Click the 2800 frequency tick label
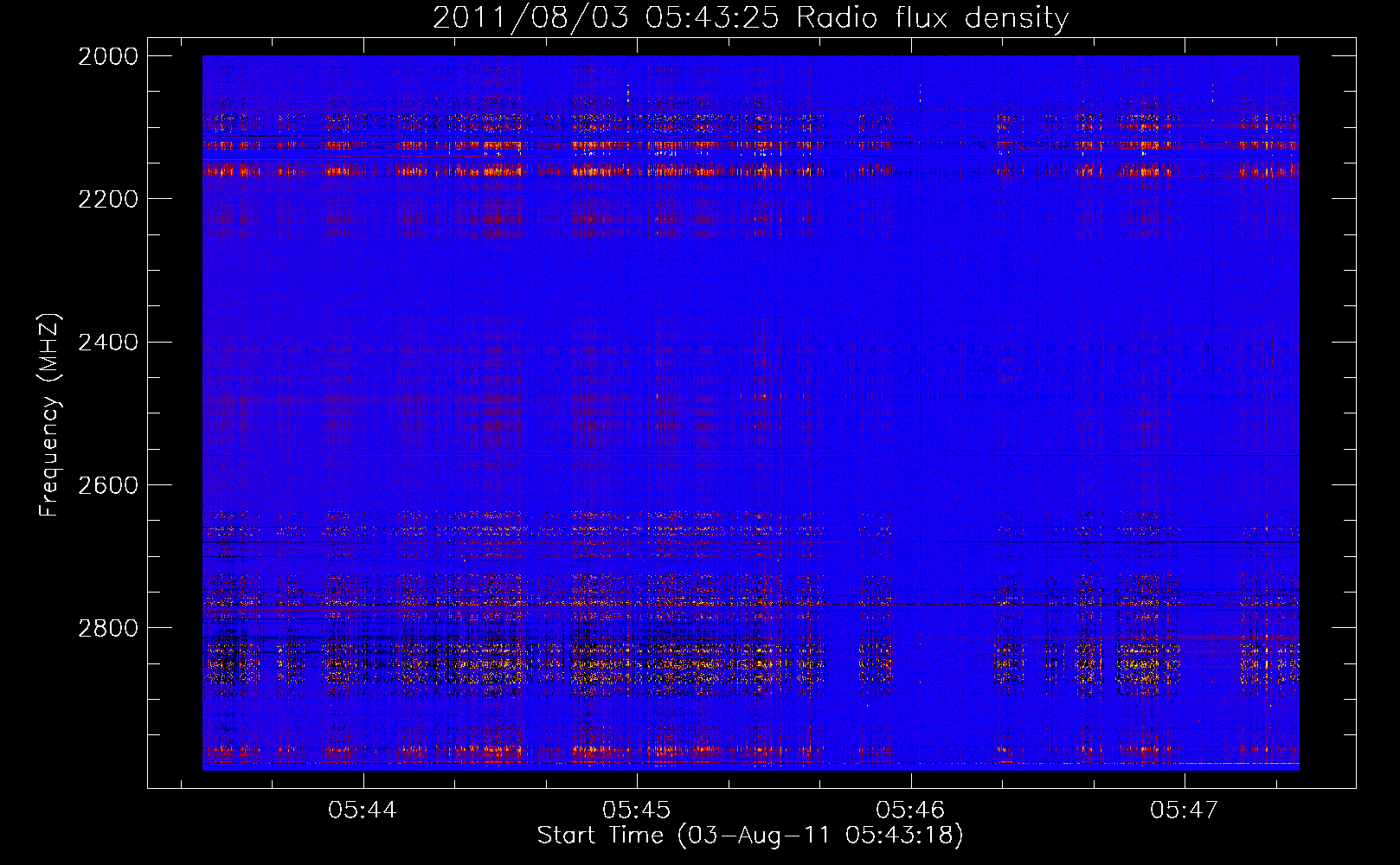This screenshot has width=1400, height=865. click(x=108, y=628)
